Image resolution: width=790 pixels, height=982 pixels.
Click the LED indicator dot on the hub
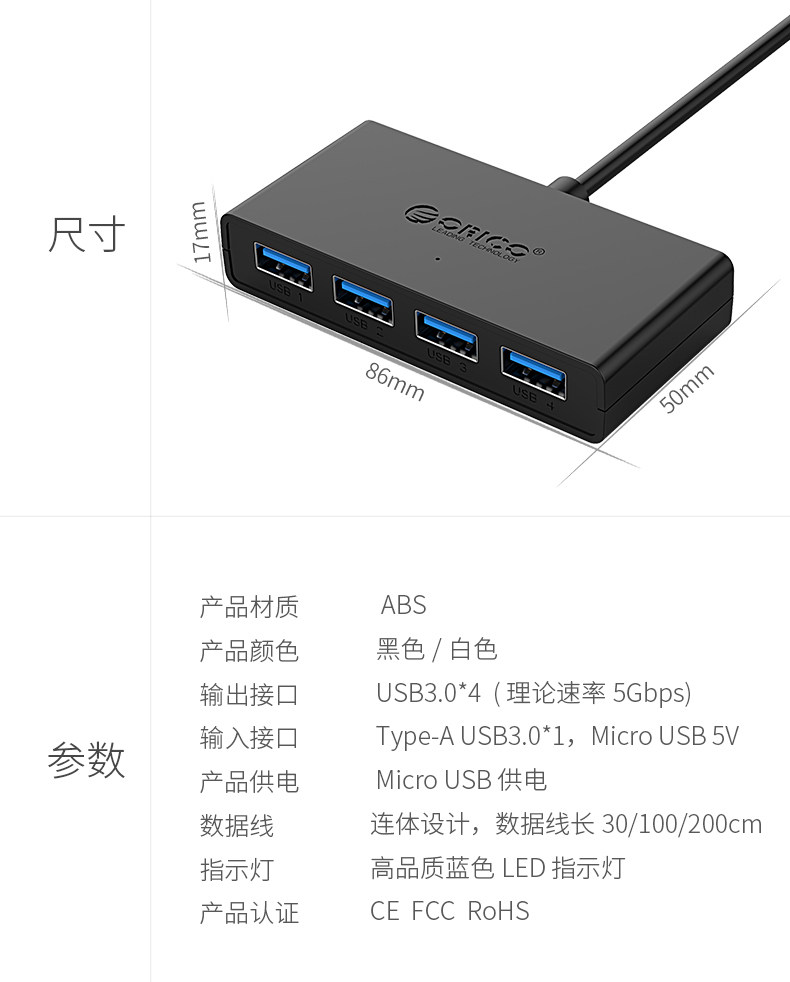pyautogui.click(x=437, y=259)
